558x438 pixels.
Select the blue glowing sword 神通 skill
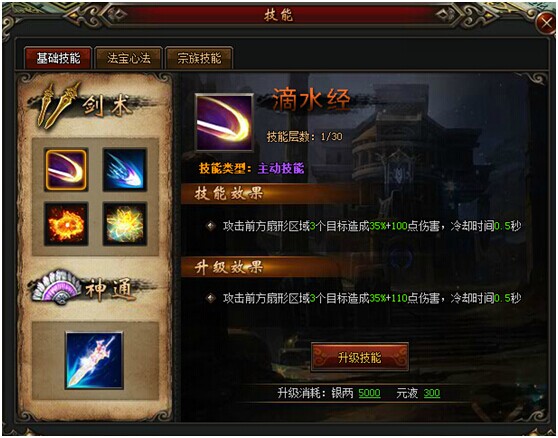coord(94,360)
